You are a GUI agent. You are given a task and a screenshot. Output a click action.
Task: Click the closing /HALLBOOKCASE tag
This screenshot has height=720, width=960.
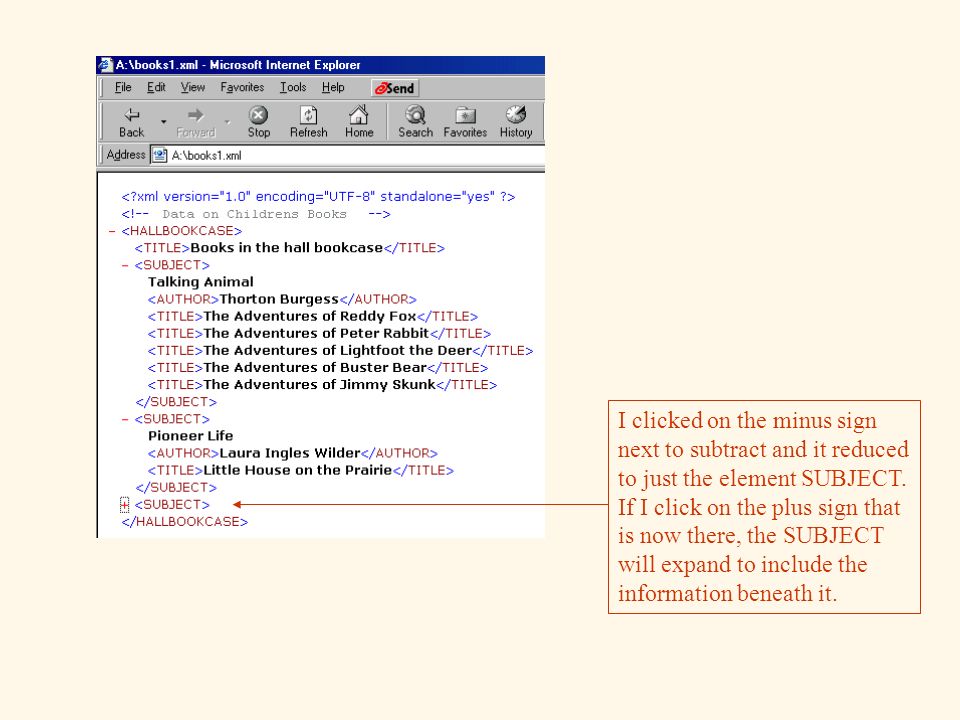[x=184, y=522]
